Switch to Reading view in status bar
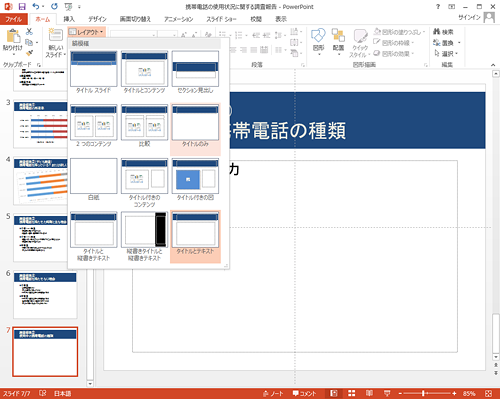The image size is (500, 399). point(369,393)
